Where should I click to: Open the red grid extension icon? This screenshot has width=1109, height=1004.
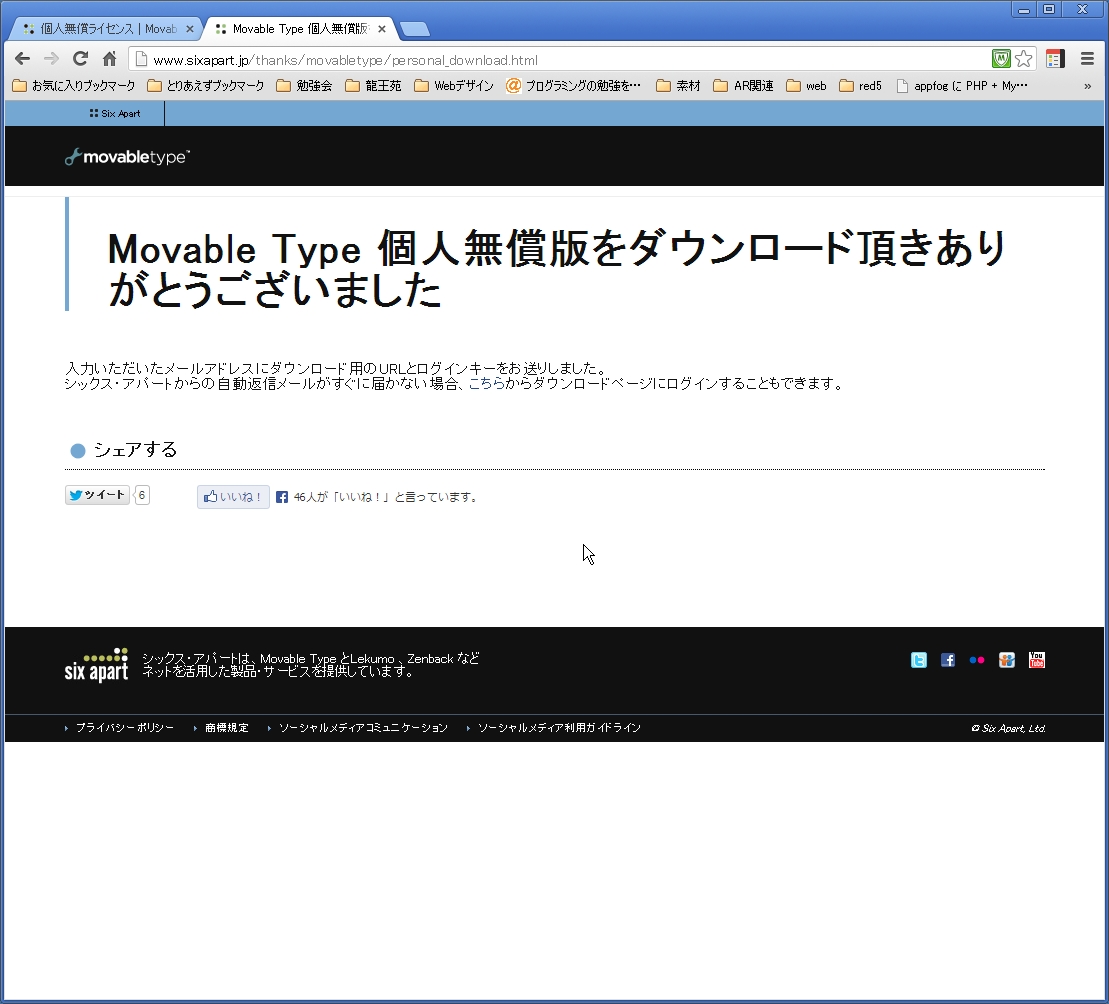click(1055, 59)
